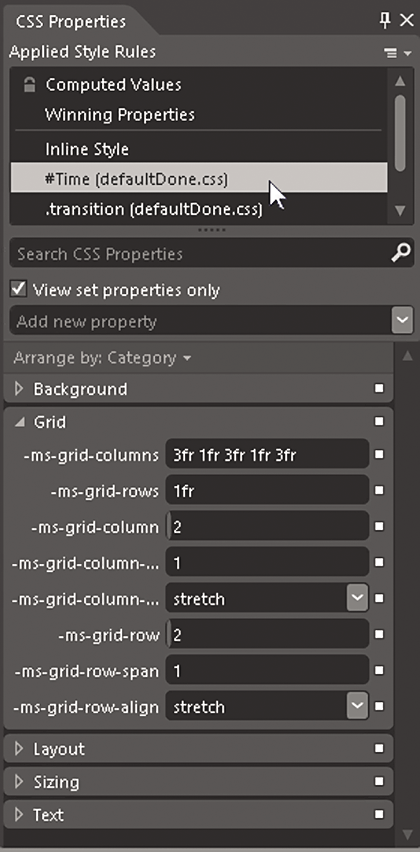Viewport: 420px width, 852px height.
Task: Click advanced options square for -ms-grid-row
Action: tap(379, 634)
